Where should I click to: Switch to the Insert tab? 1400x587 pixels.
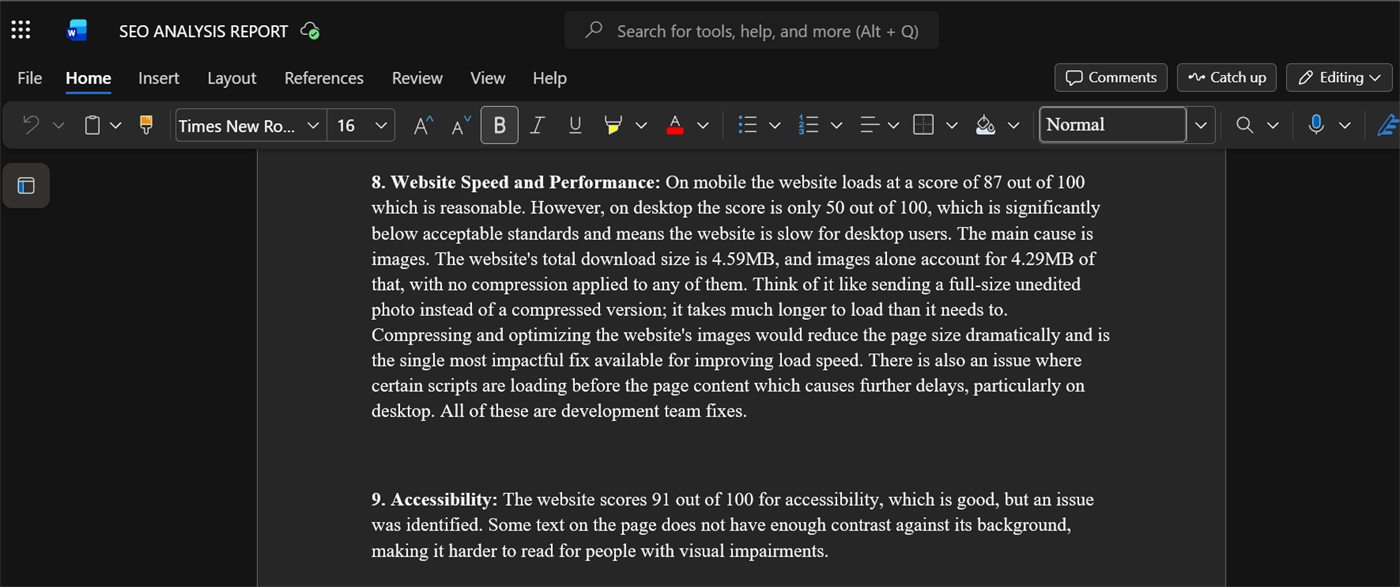click(x=159, y=78)
